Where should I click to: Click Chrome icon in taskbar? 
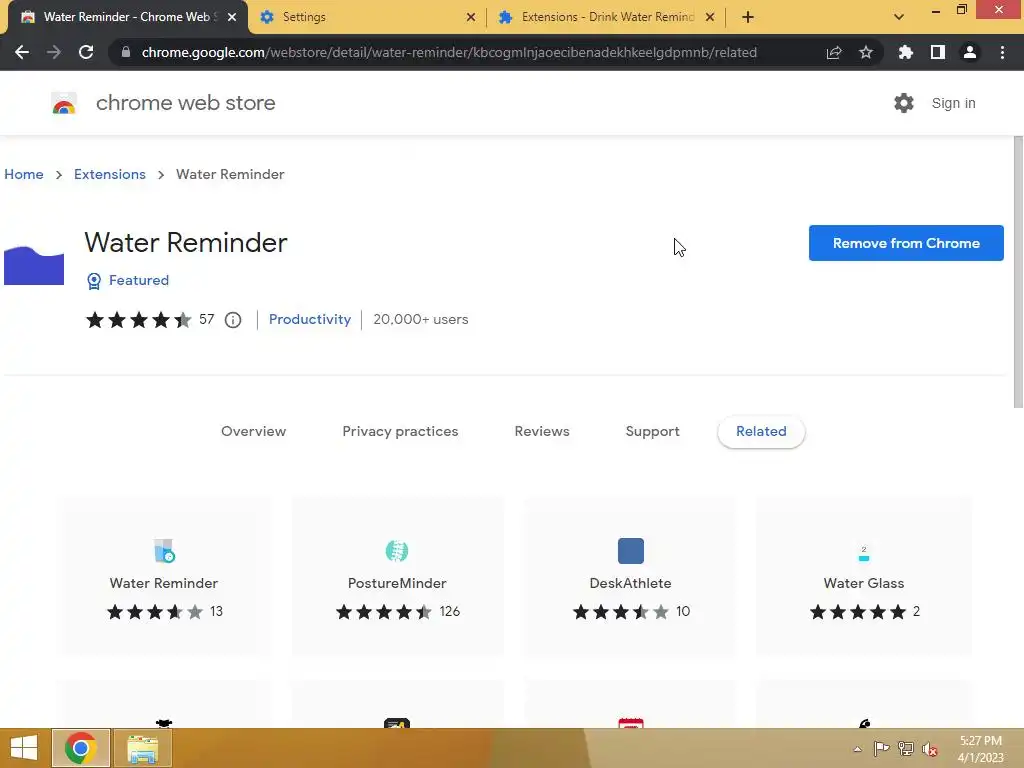tap(81, 748)
